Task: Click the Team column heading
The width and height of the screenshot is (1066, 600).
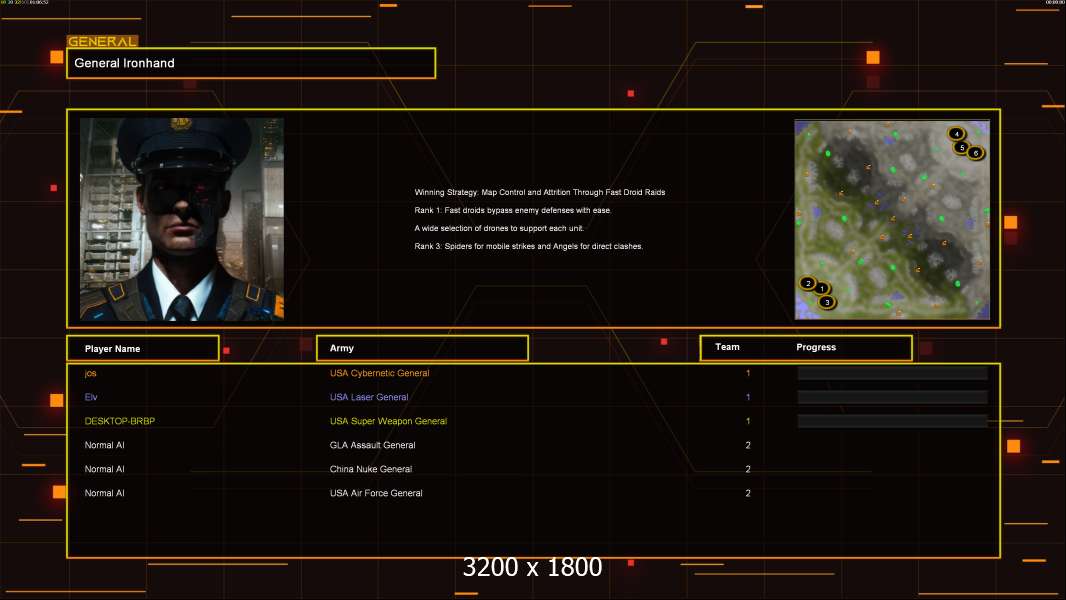Action: (x=727, y=347)
